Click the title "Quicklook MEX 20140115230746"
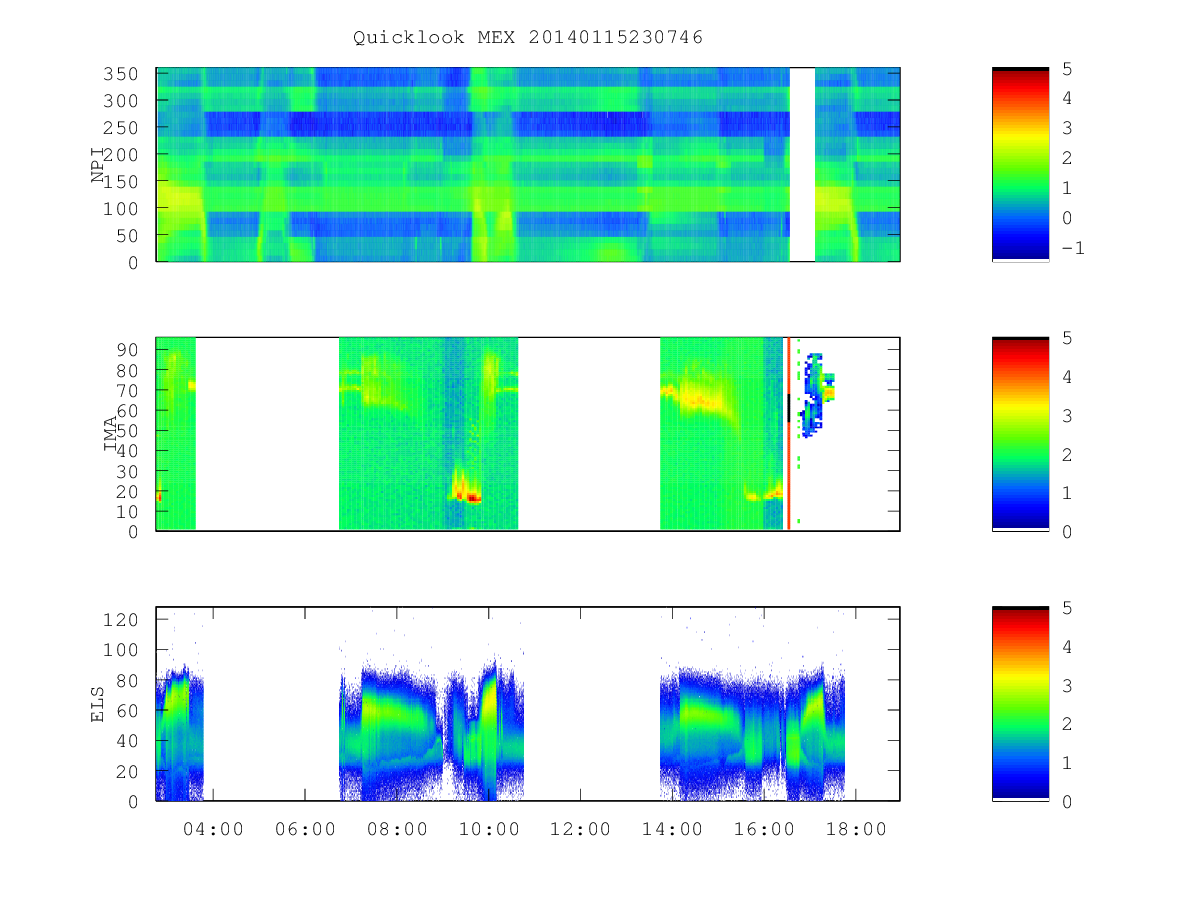 528,37
